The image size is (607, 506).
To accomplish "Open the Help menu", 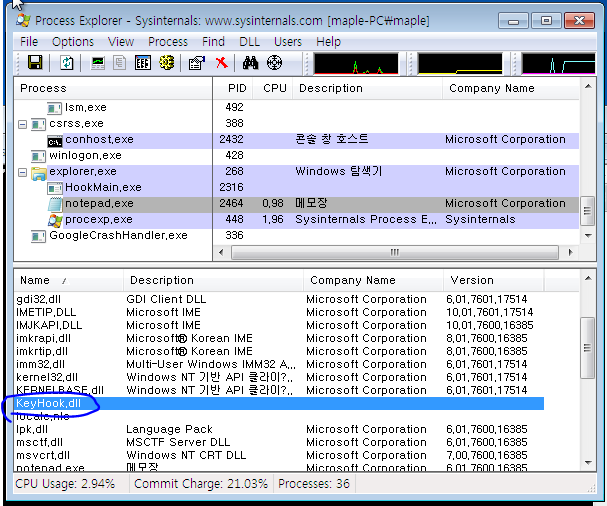I will click(328, 41).
